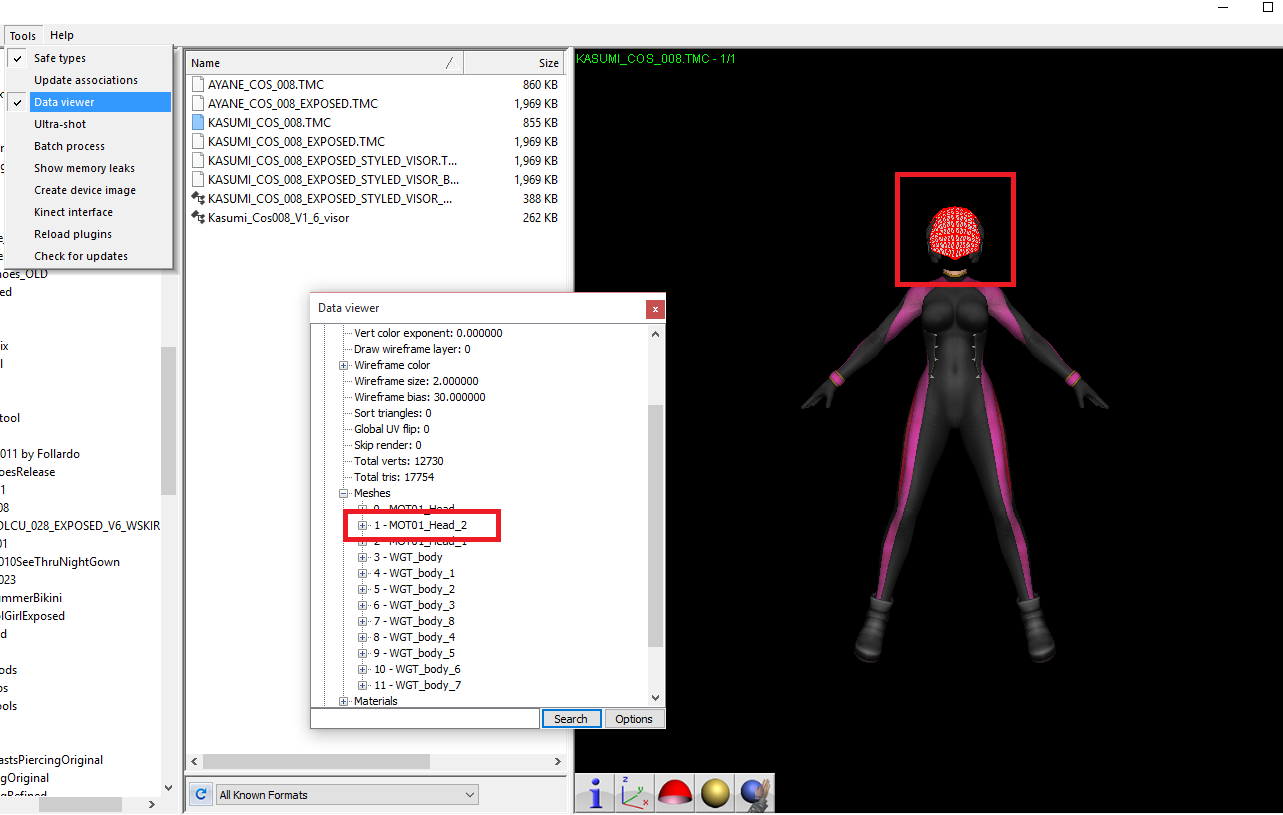
Task: Click the Data viewer search text field
Action: click(425, 719)
